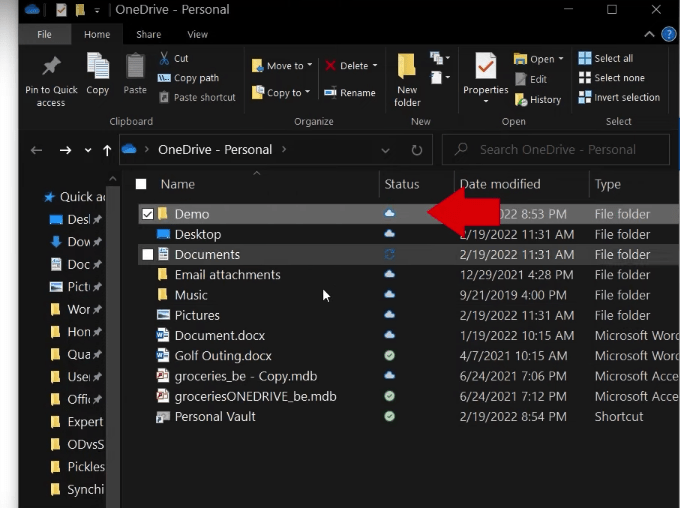
Task: Open Customize Quick Access Toolbar dropdown
Action: 97,10
